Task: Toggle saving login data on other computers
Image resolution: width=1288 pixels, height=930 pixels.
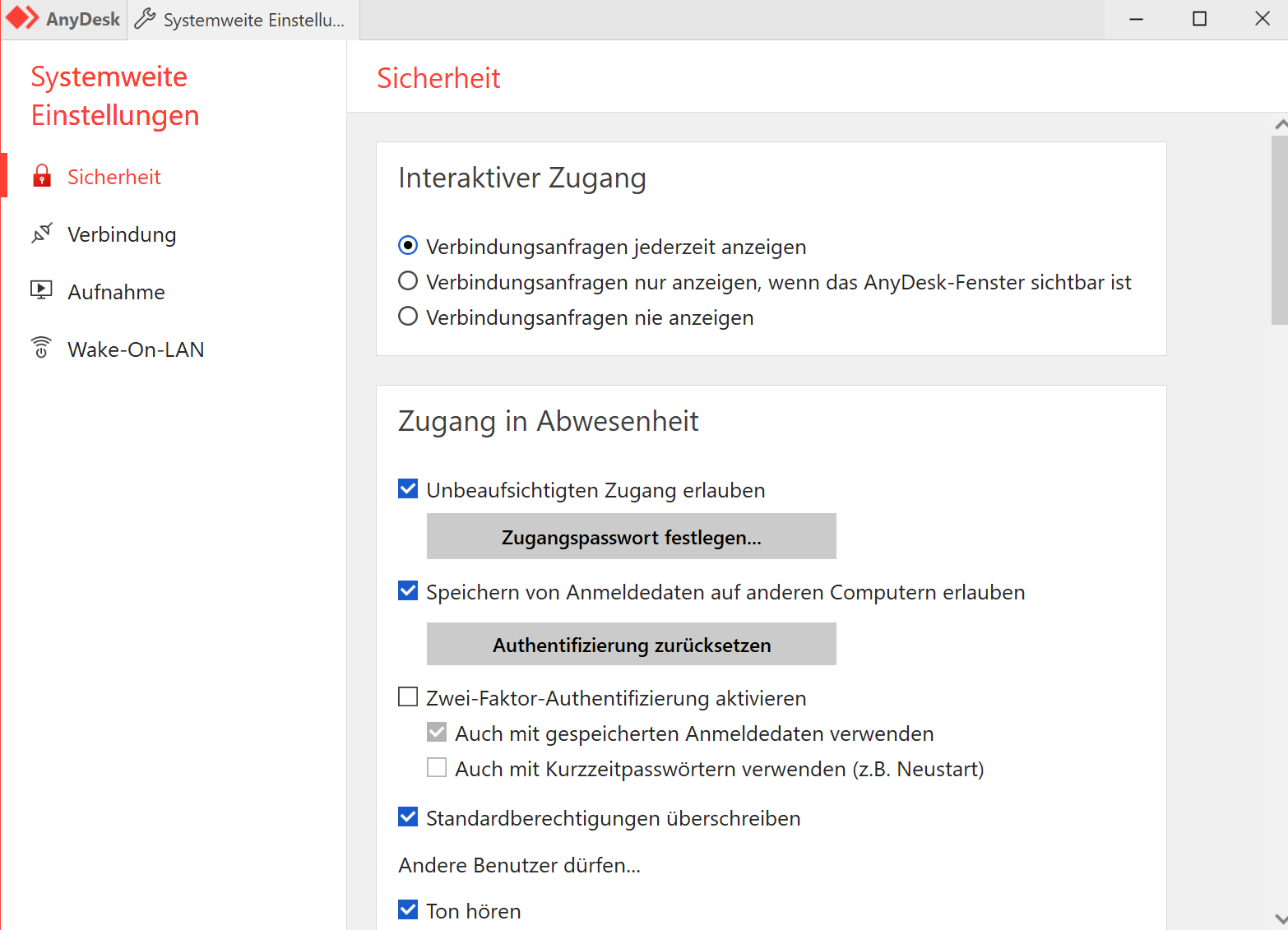Action: pyautogui.click(x=408, y=591)
